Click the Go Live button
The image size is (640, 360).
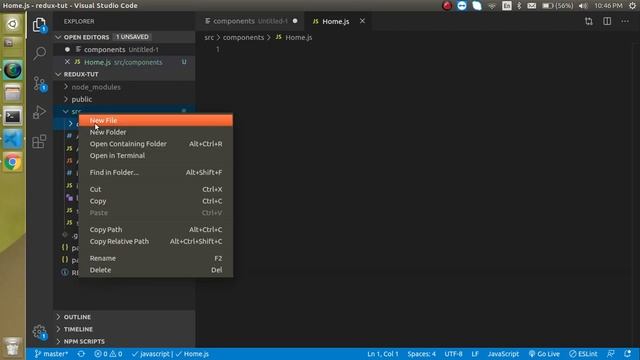point(544,354)
